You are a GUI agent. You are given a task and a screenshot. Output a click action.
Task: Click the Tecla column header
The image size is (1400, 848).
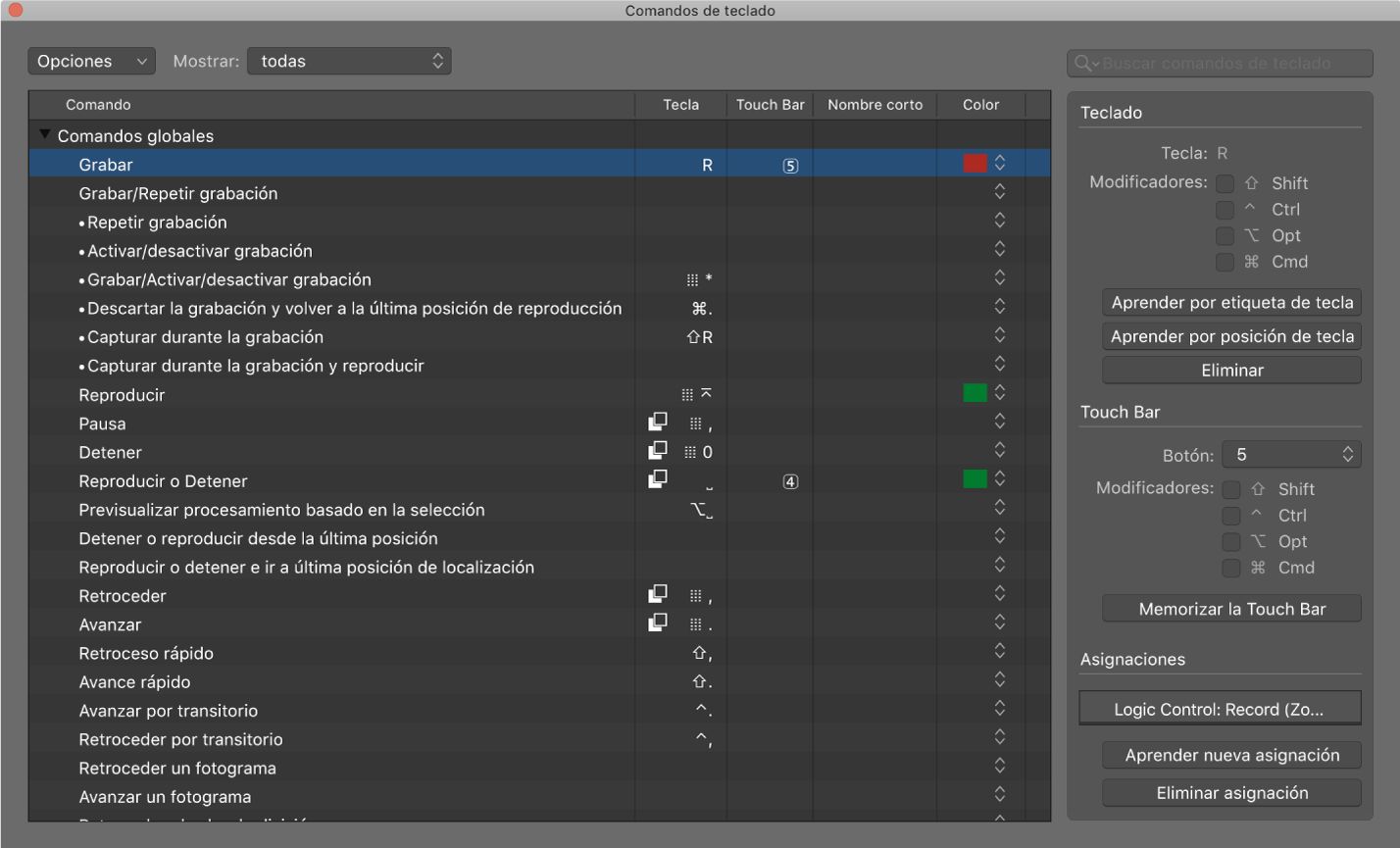click(x=681, y=105)
